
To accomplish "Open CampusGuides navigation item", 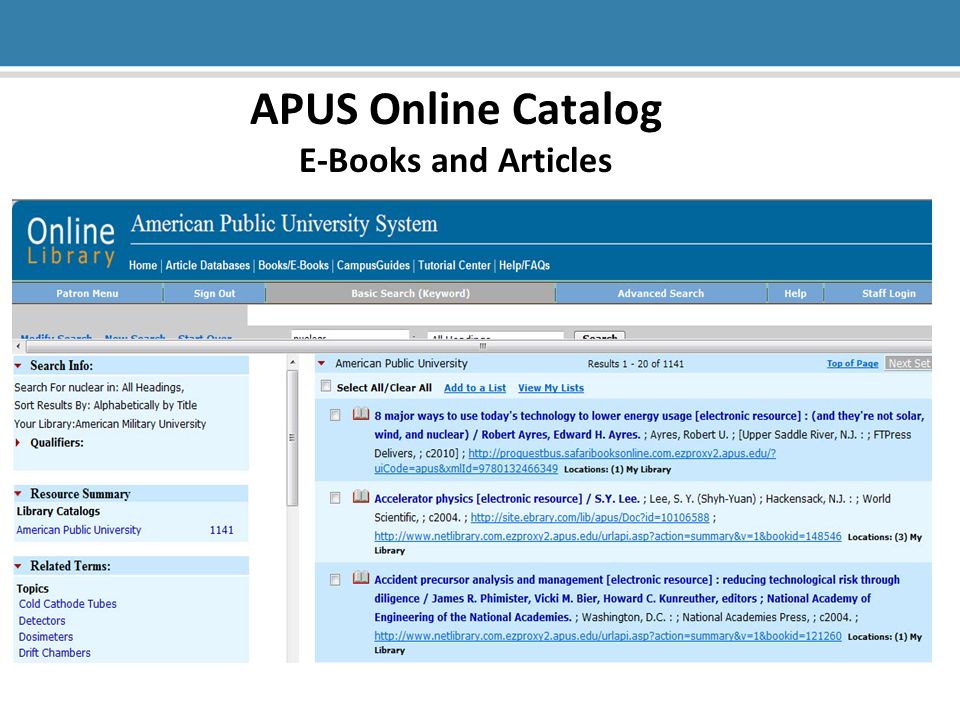I will point(373,265).
